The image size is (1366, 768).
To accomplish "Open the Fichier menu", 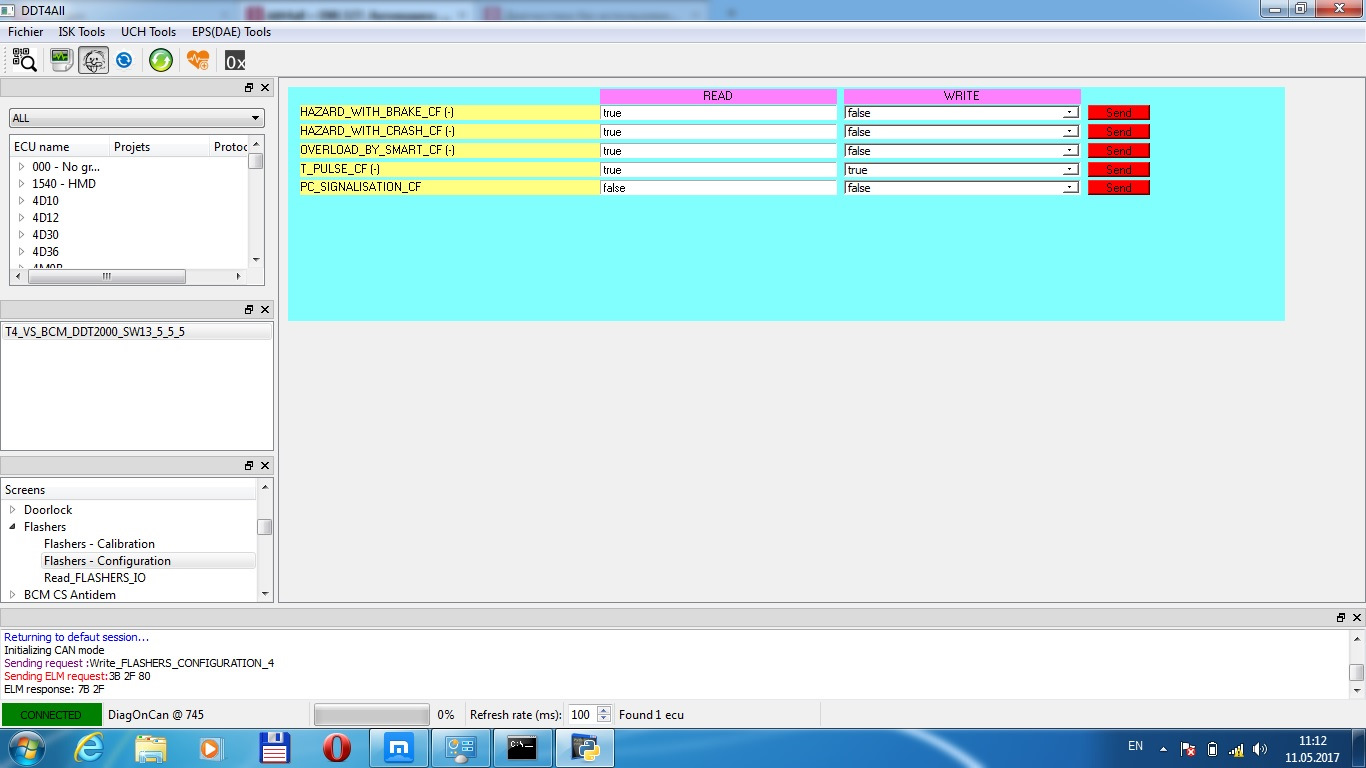I will [26, 32].
